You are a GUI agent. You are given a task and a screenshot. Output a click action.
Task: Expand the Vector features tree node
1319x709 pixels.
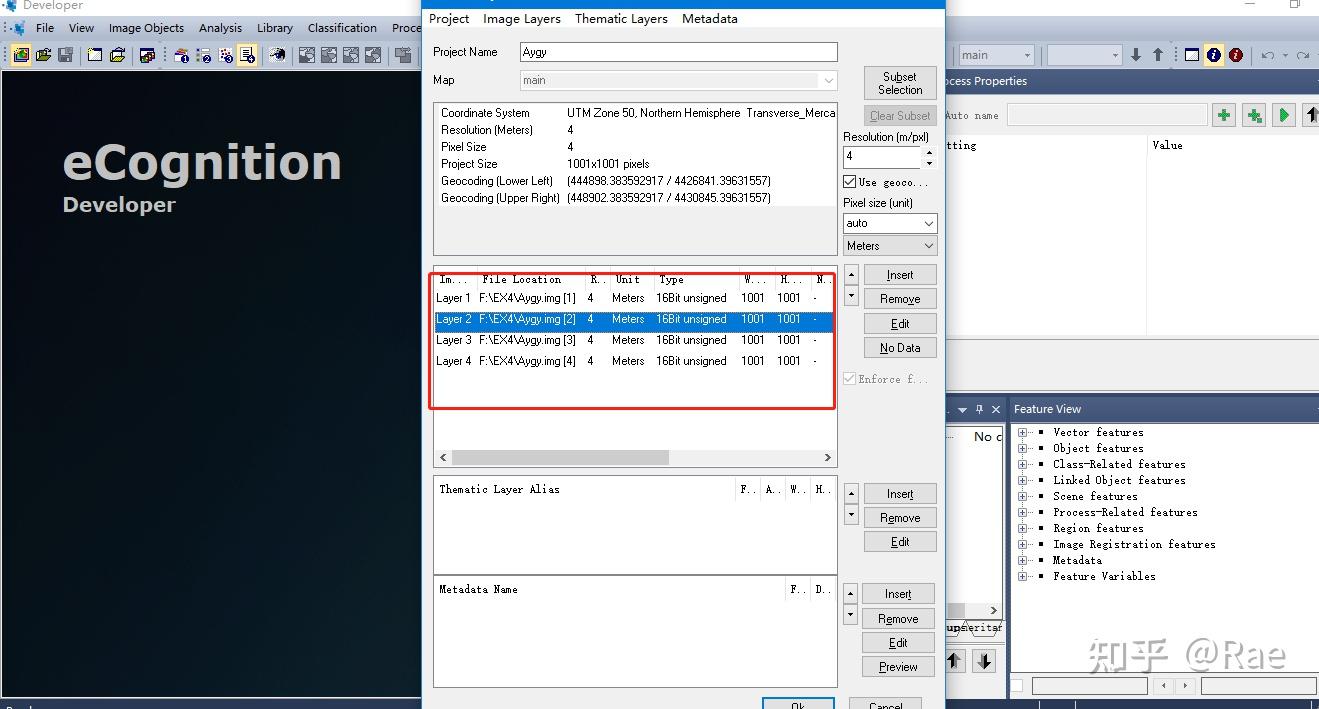[1022, 432]
